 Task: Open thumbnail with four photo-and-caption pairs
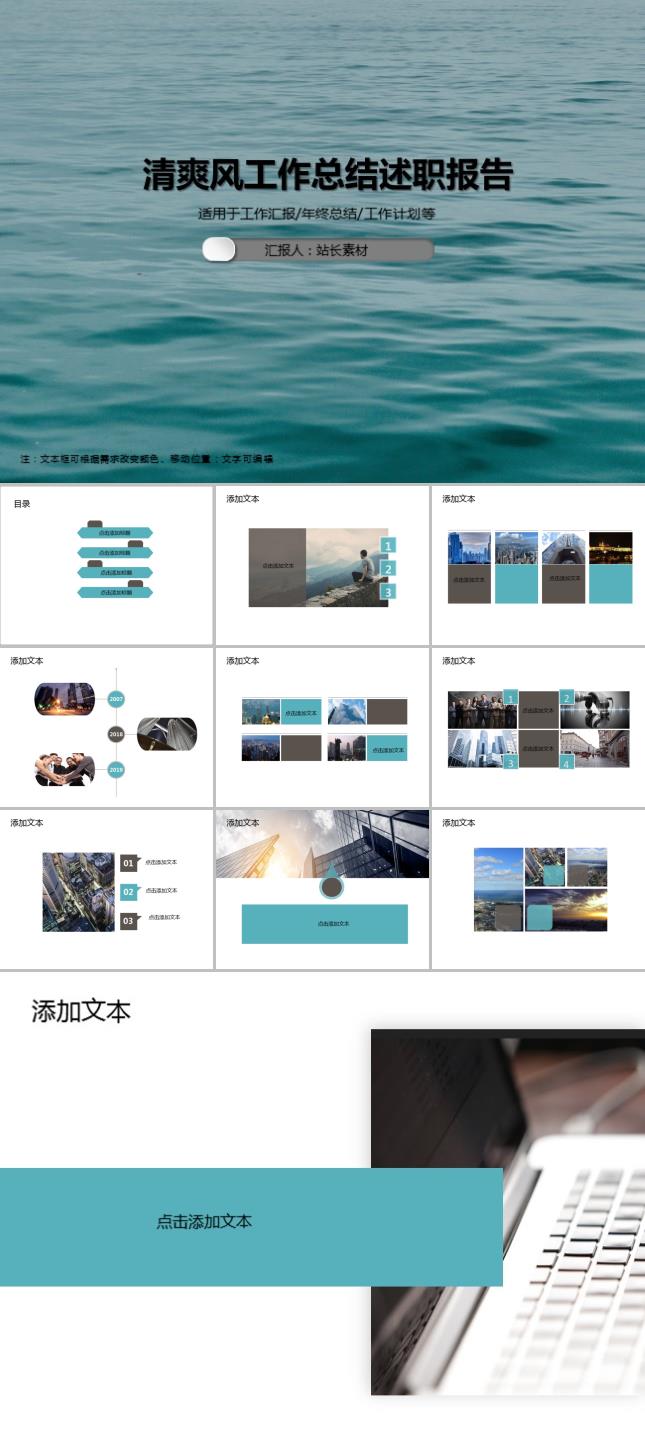point(322,727)
